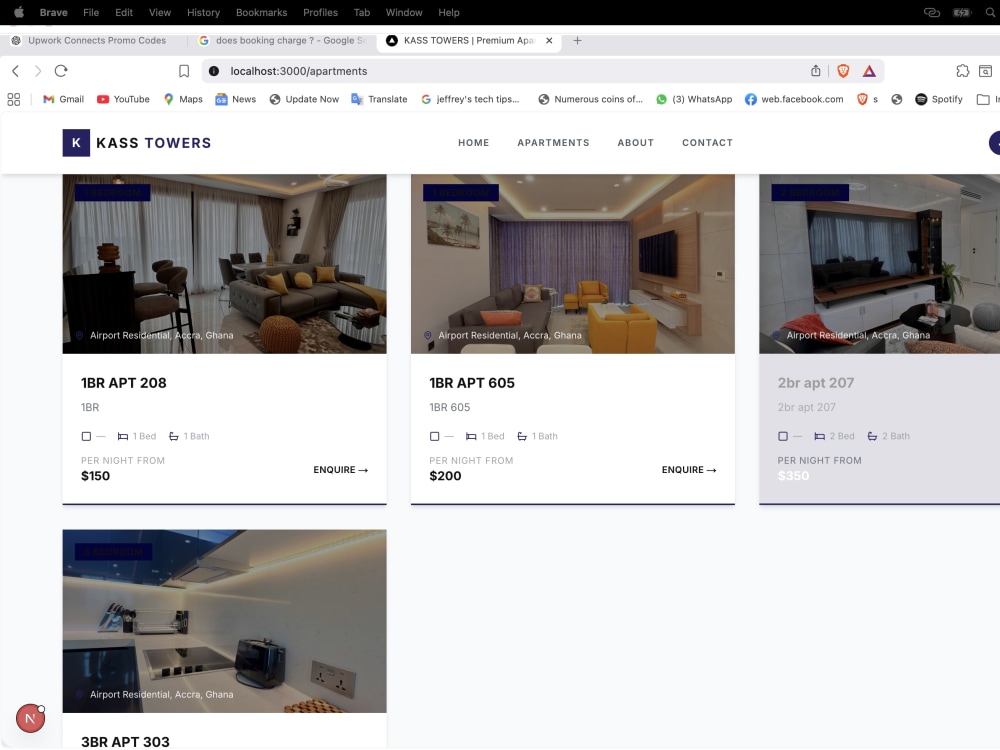
Task: Open the Bookmarks menu
Action: click(x=261, y=12)
